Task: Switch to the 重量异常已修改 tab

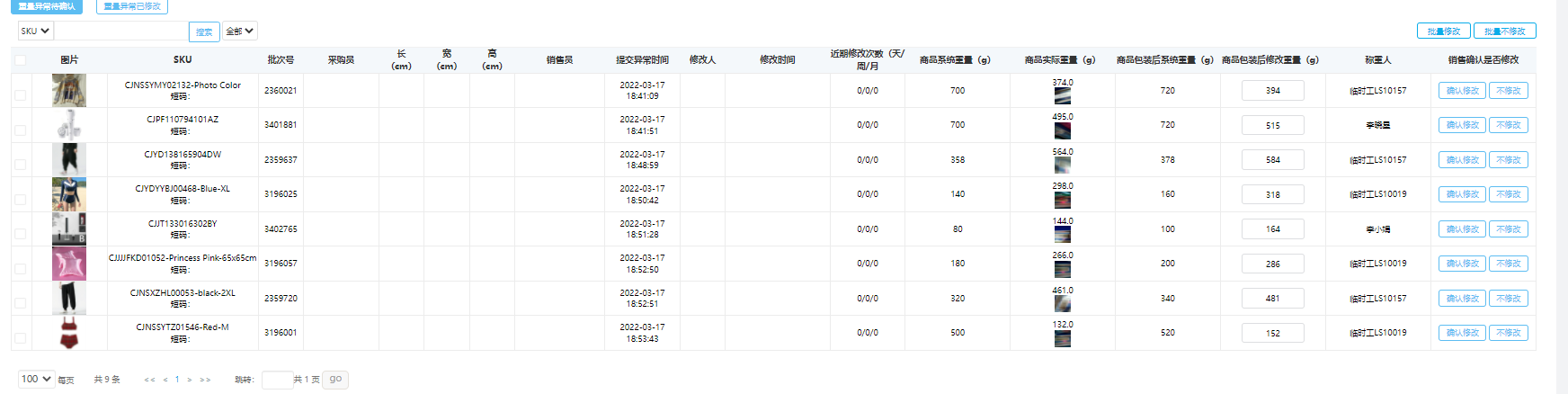Action: click(131, 6)
